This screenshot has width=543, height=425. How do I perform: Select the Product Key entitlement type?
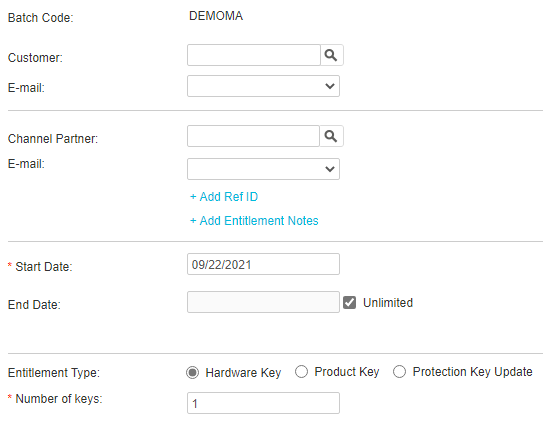[x=301, y=372]
